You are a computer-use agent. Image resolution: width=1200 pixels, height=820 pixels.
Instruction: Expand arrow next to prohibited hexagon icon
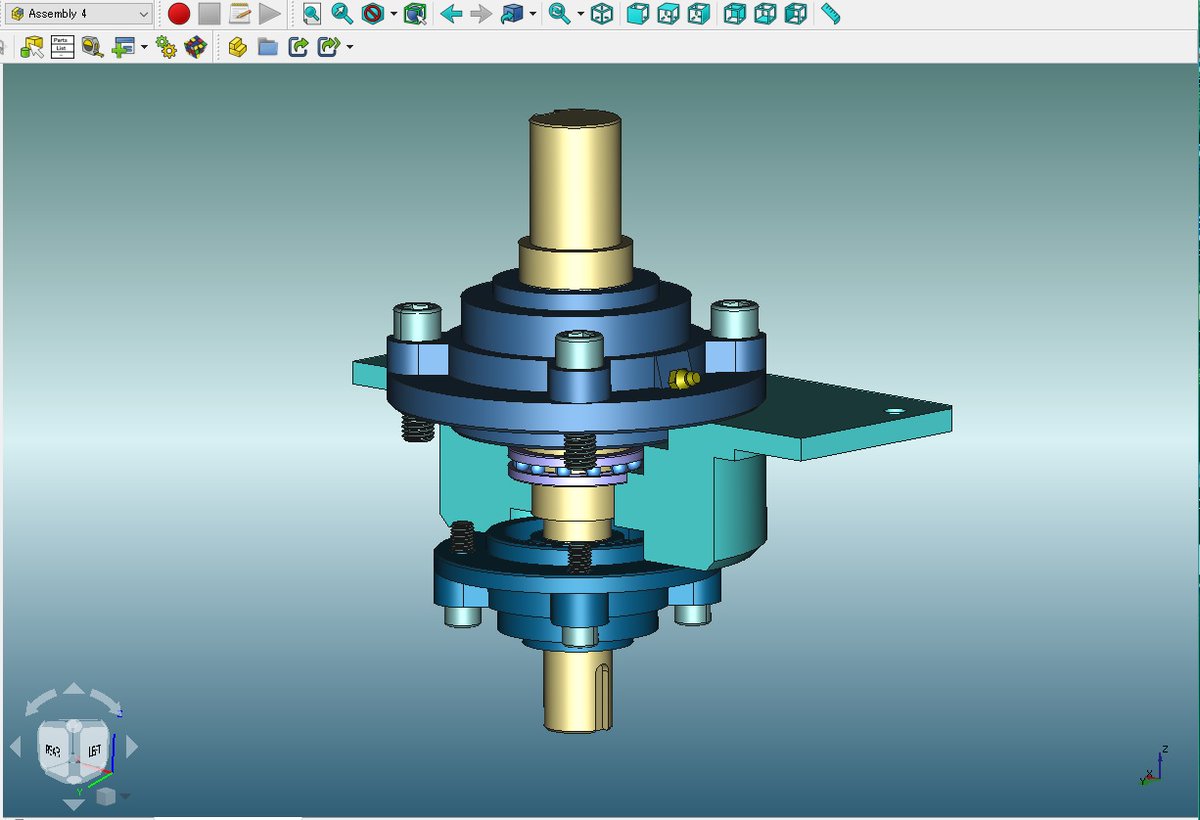[394, 14]
